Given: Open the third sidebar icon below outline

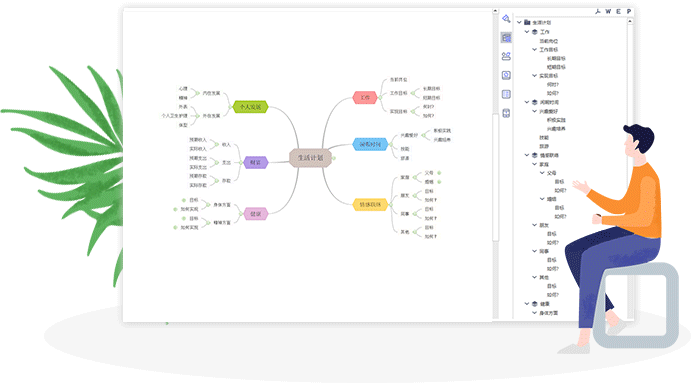Looking at the screenshot, I should coord(506,75).
